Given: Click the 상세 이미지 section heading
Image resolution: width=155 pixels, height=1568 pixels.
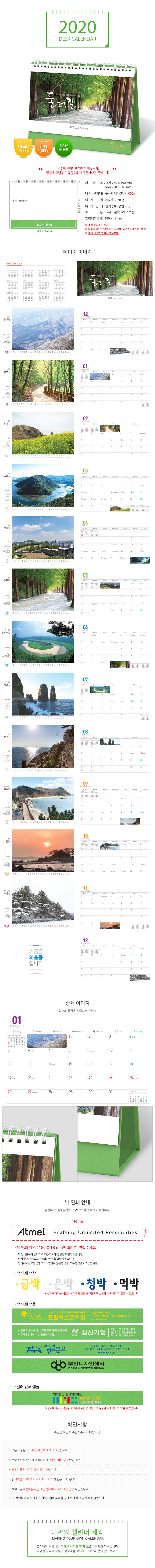Looking at the screenshot, I should (x=77, y=1003).
